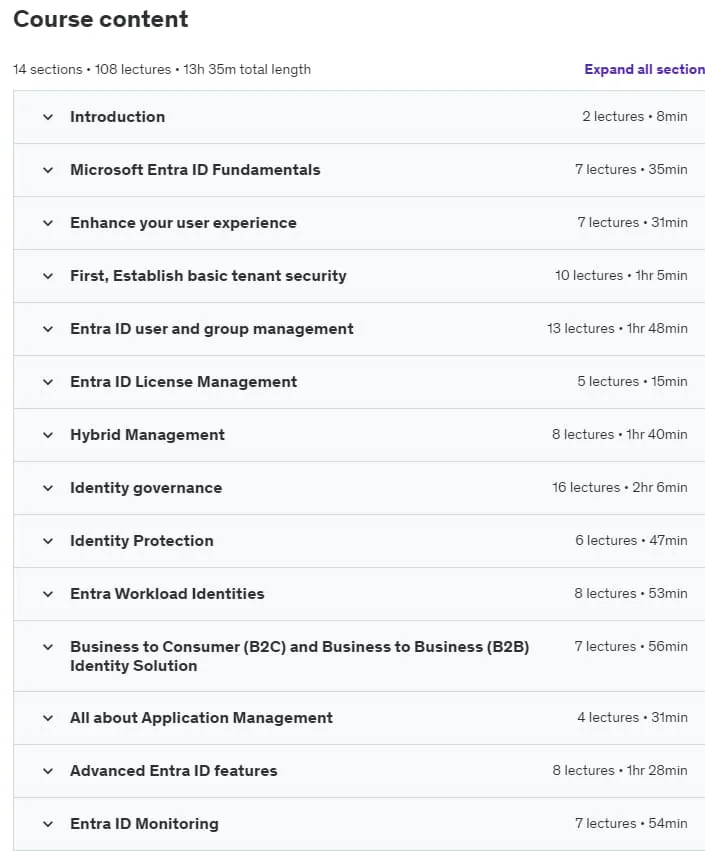
Task: Click chevron beside Entra ID License Management
Action: [48, 382]
